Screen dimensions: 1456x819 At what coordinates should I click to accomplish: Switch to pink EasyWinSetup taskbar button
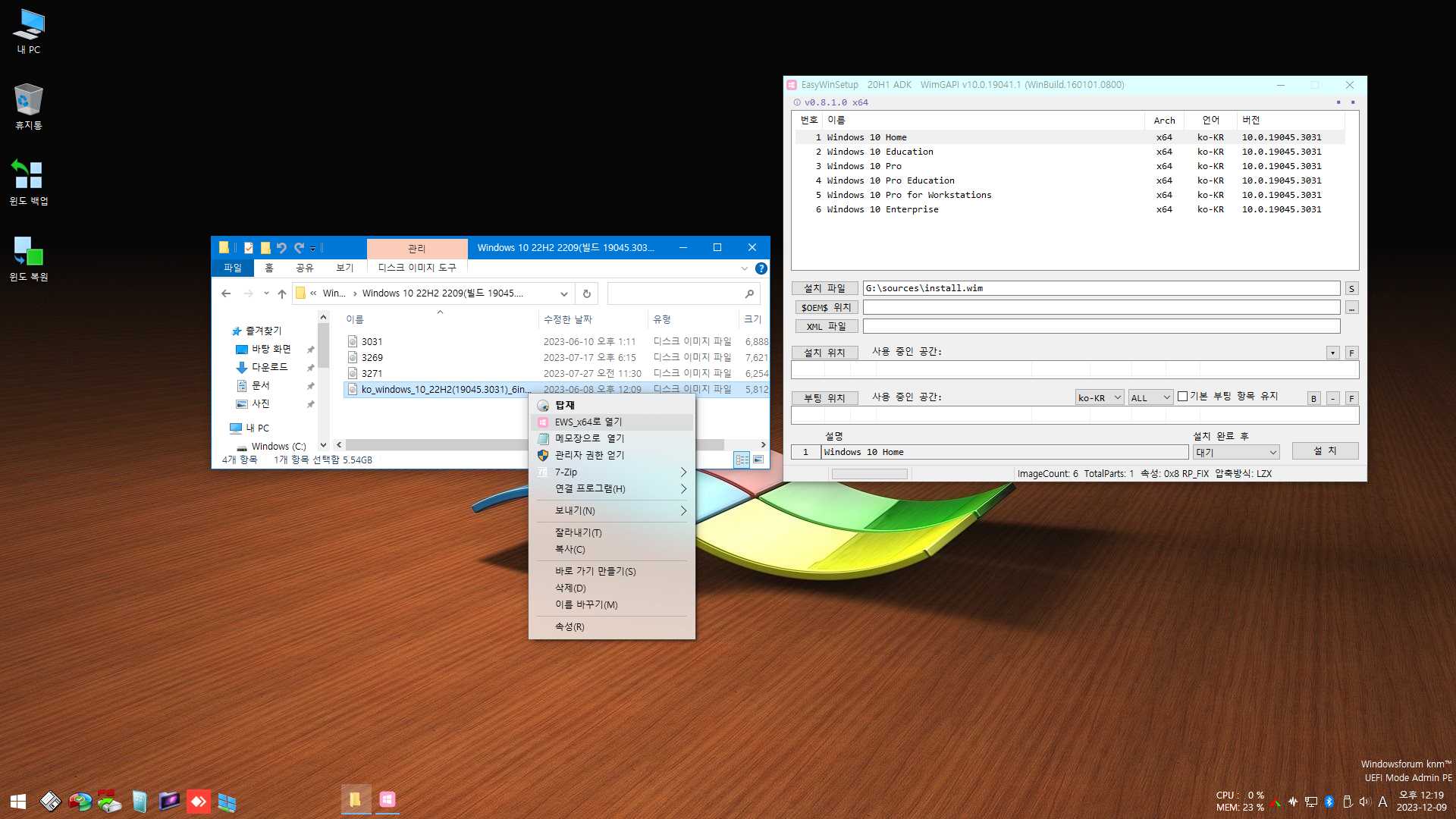[x=388, y=800]
